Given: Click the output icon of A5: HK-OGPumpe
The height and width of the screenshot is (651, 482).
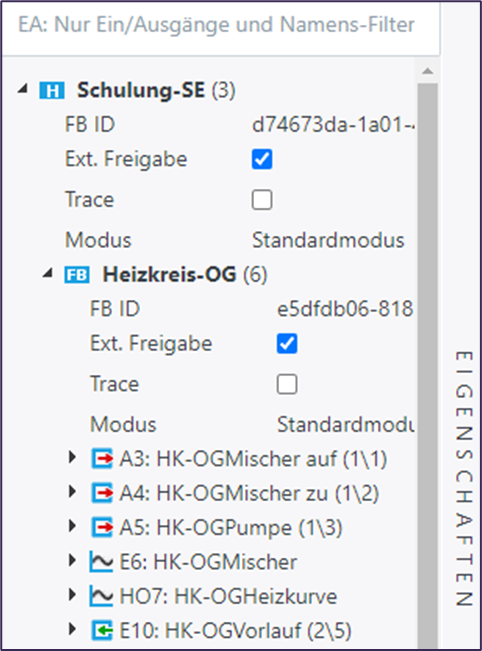Looking at the screenshot, I should click(x=102, y=528).
